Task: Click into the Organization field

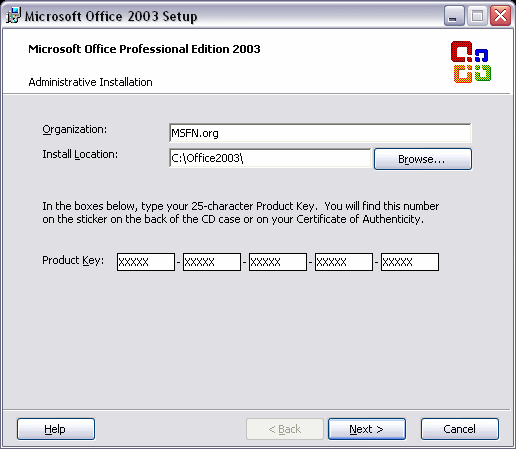Action: tap(320, 133)
